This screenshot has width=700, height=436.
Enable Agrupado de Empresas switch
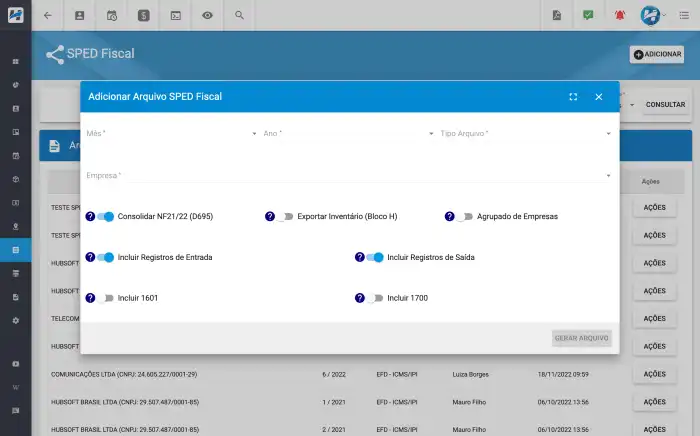(x=464, y=216)
